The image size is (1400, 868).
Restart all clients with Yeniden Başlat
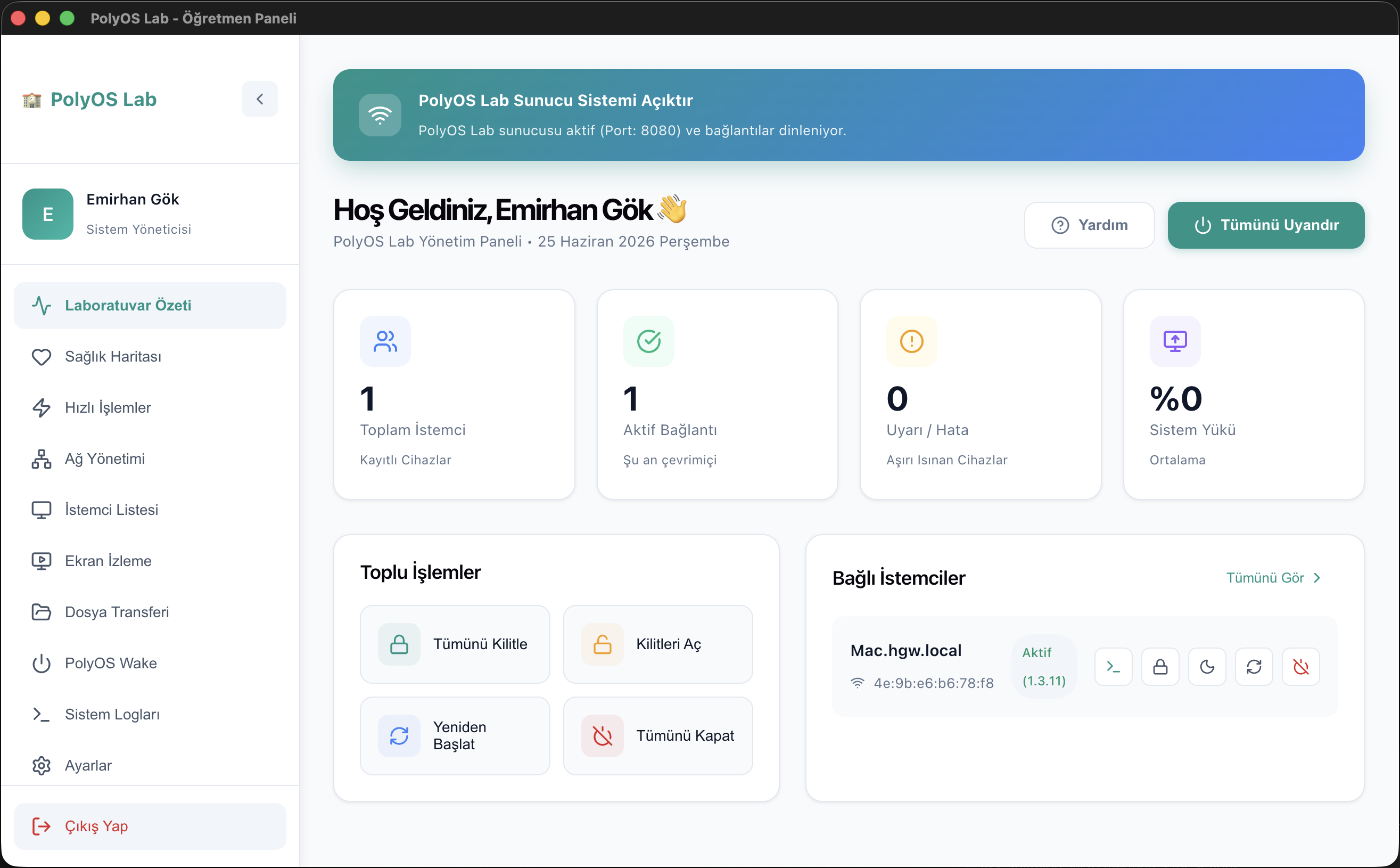[x=455, y=736]
